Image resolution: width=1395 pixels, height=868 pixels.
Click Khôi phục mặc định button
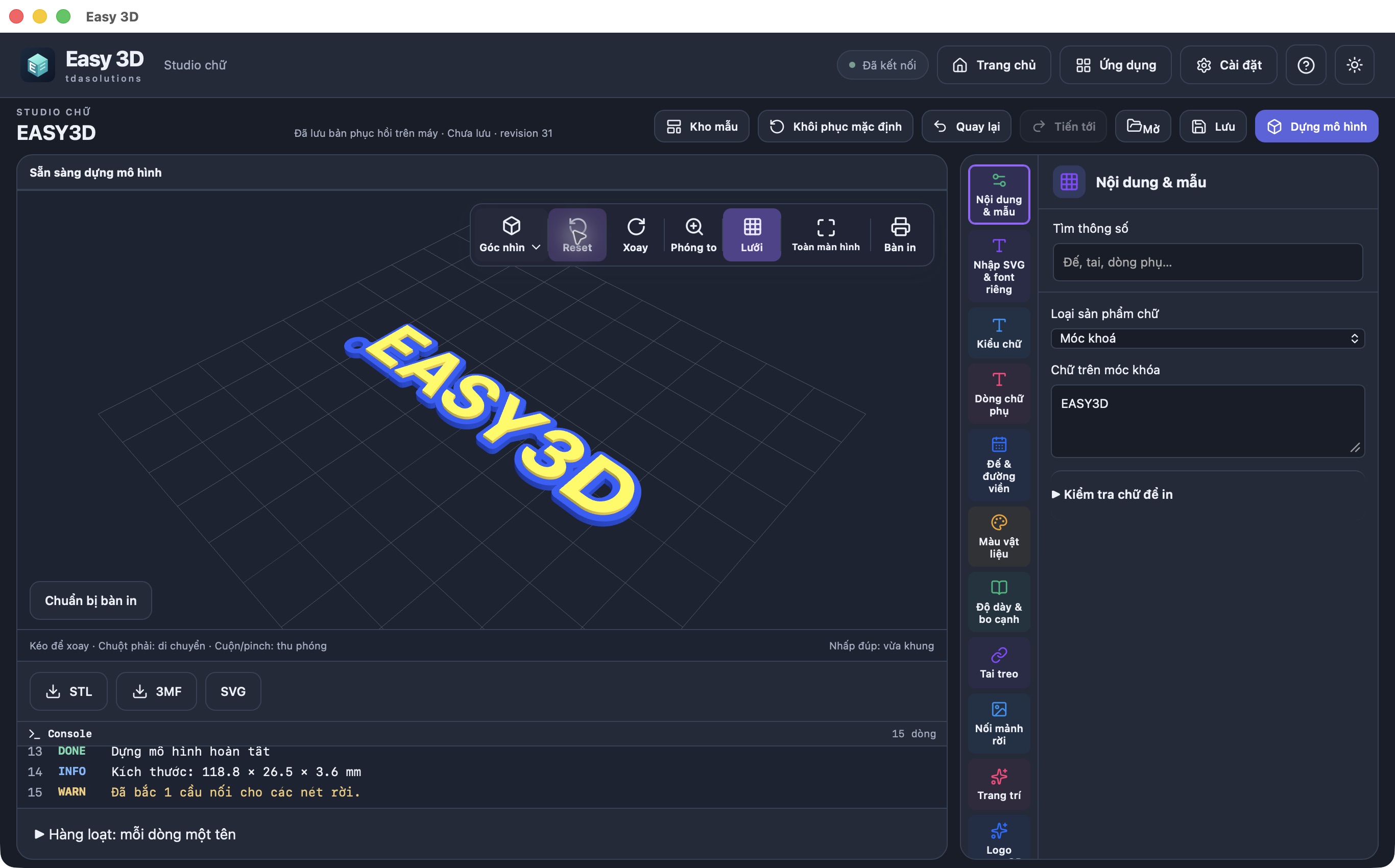pyautogui.click(x=835, y=126)
